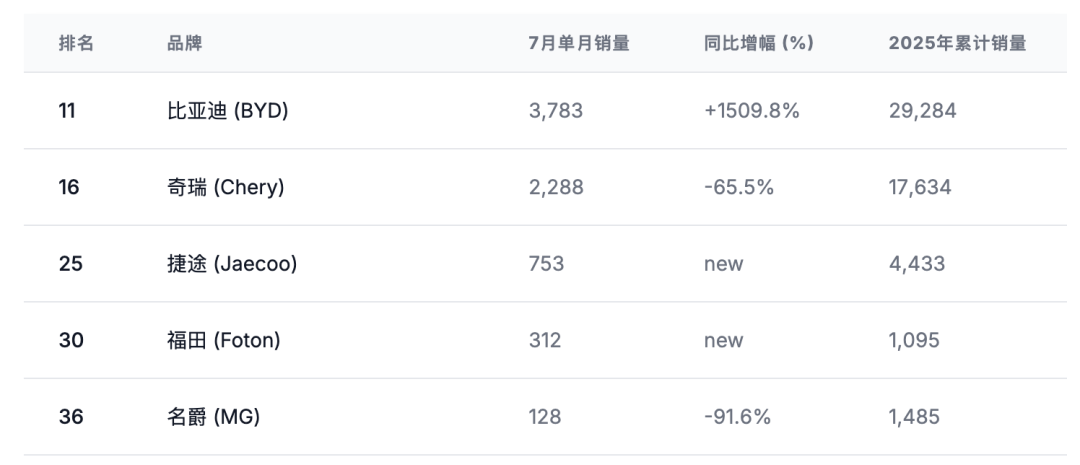Screen dimensions: 1080x465
Task: Click rank number 30
Action: click(71, 340)
